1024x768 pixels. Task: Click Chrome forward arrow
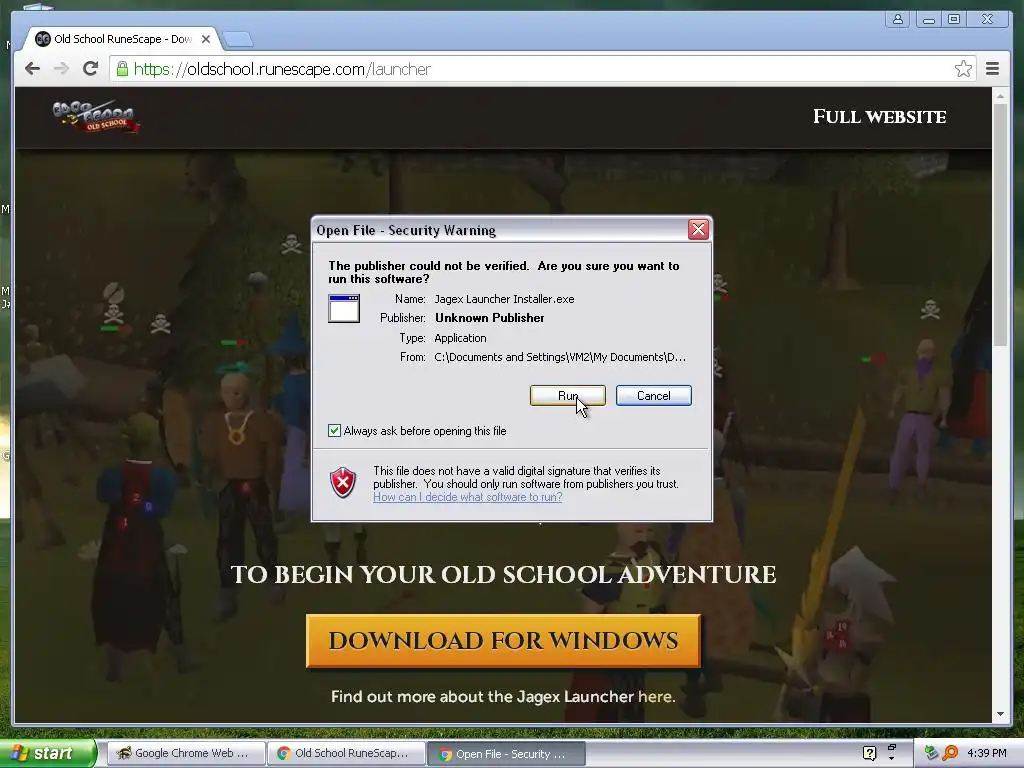(61, 69)
